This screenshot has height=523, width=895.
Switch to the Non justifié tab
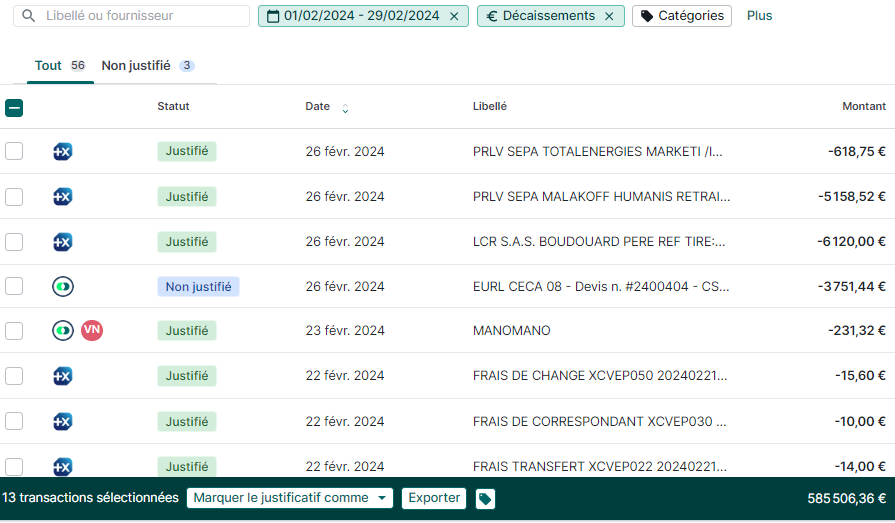coord(136,66)
